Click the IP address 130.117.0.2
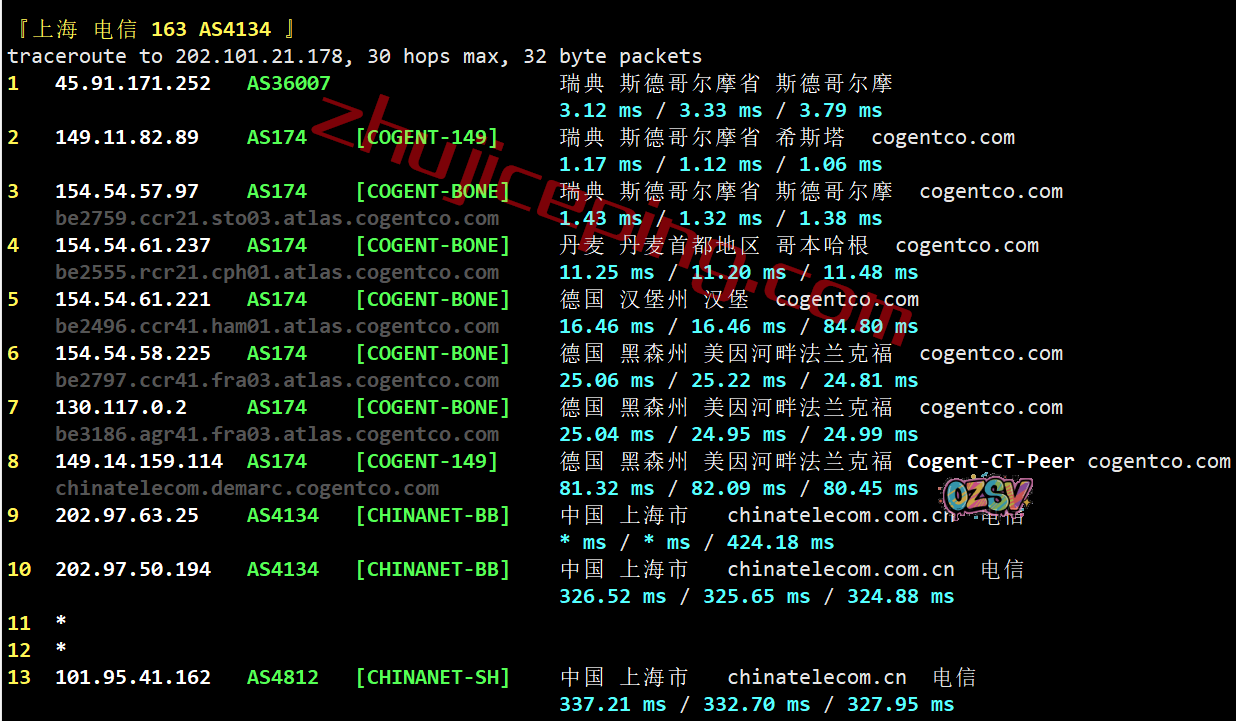Viewport: 1236px width, 721px height. coord(121,407)
